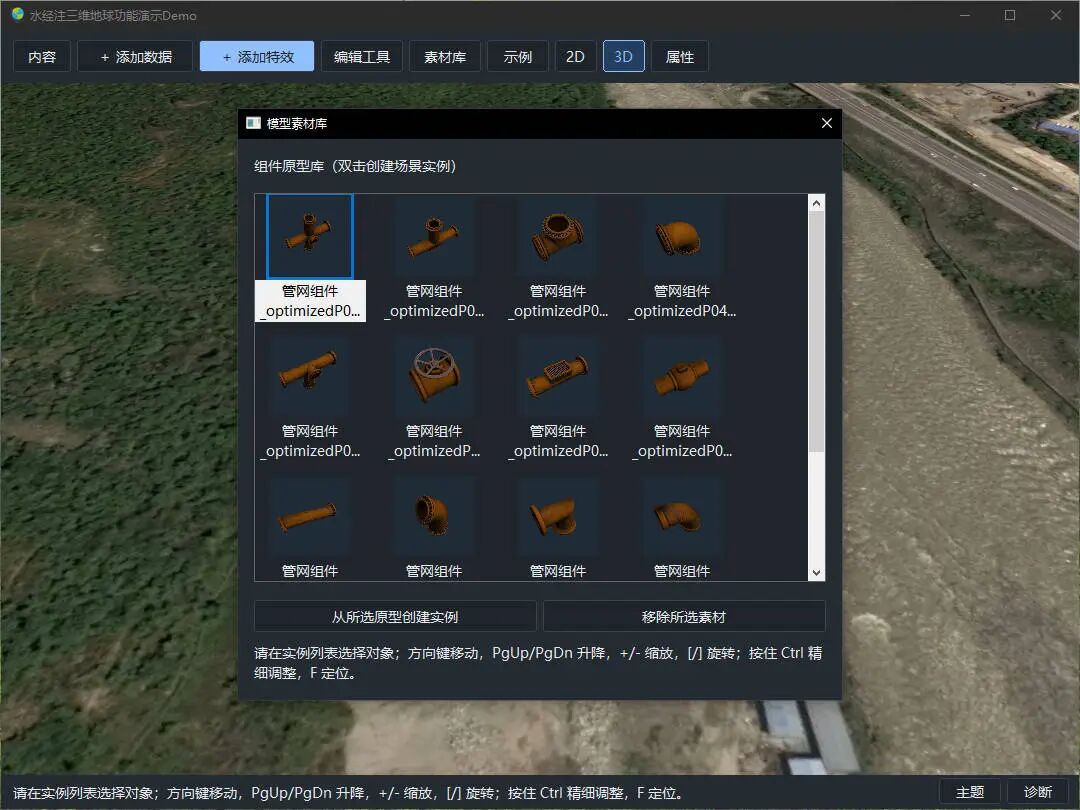Image resolution: width=1080 pixels, height=810 pixels.
Task: Open the 属性 panel
Action: tap(680, 56)
